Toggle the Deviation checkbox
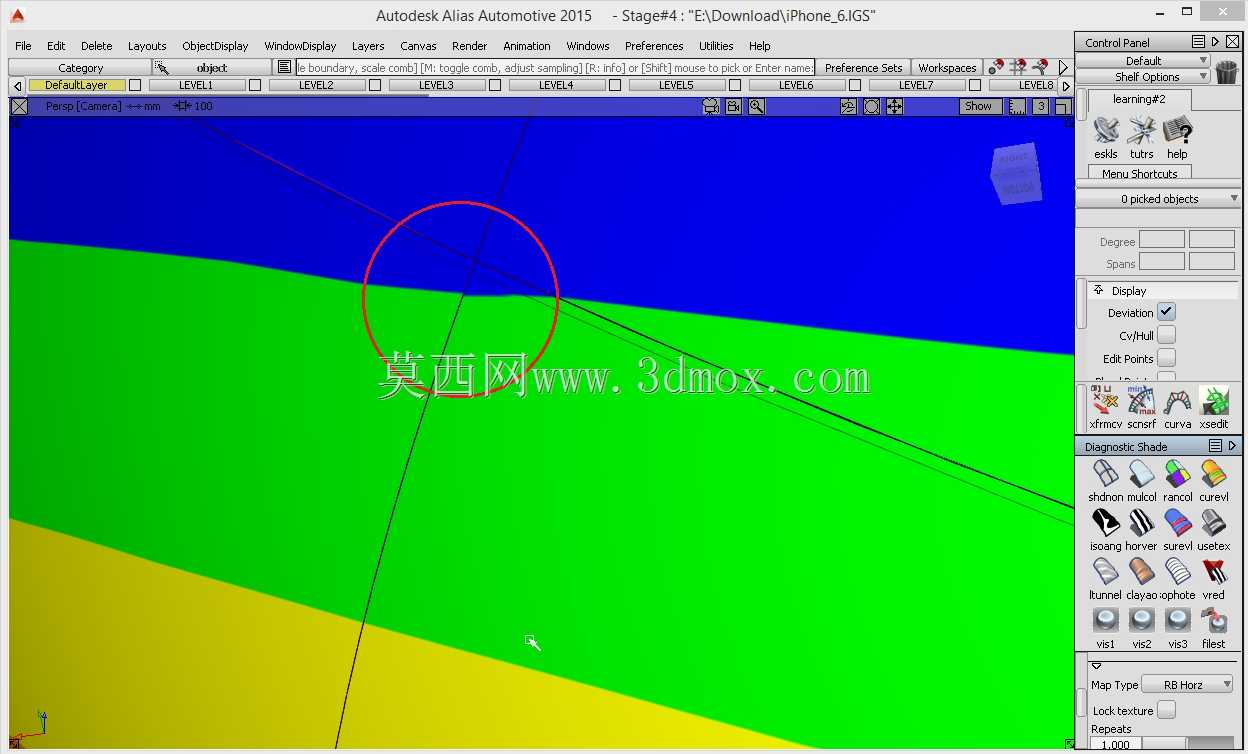The width and height of the screenshot is (1248, 754). tap(1167, 313)
